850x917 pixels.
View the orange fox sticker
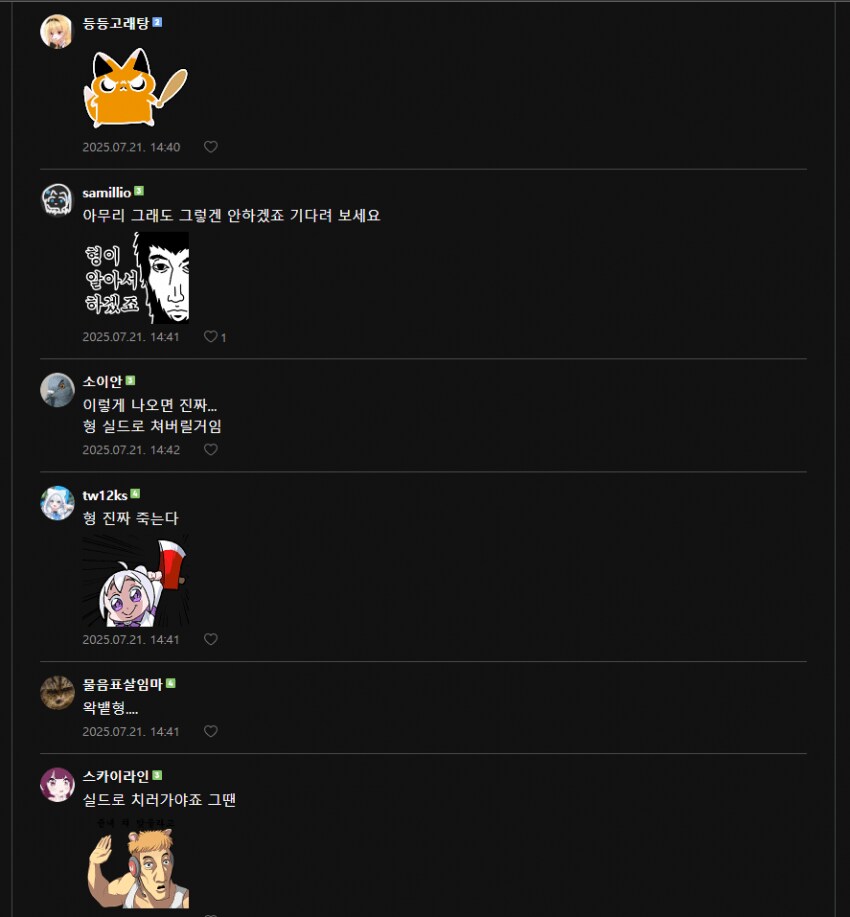(136, 88)
